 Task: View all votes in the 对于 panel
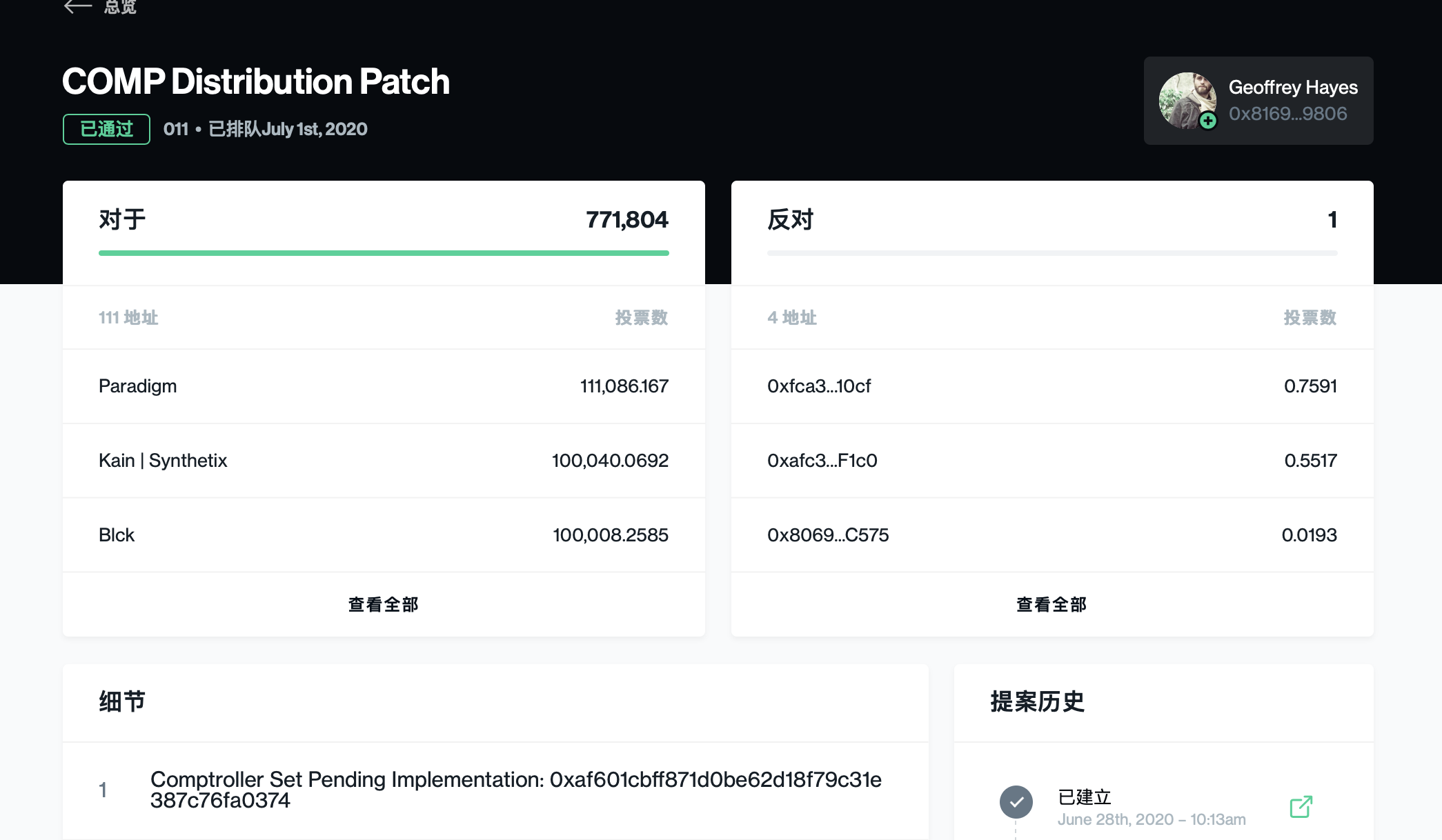tap(383, 604)
